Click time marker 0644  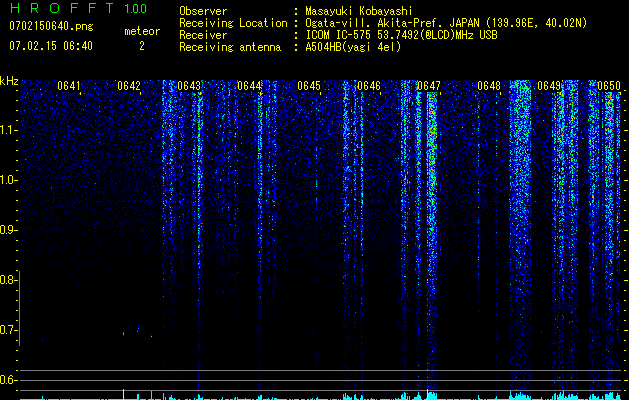pos(249,86)
